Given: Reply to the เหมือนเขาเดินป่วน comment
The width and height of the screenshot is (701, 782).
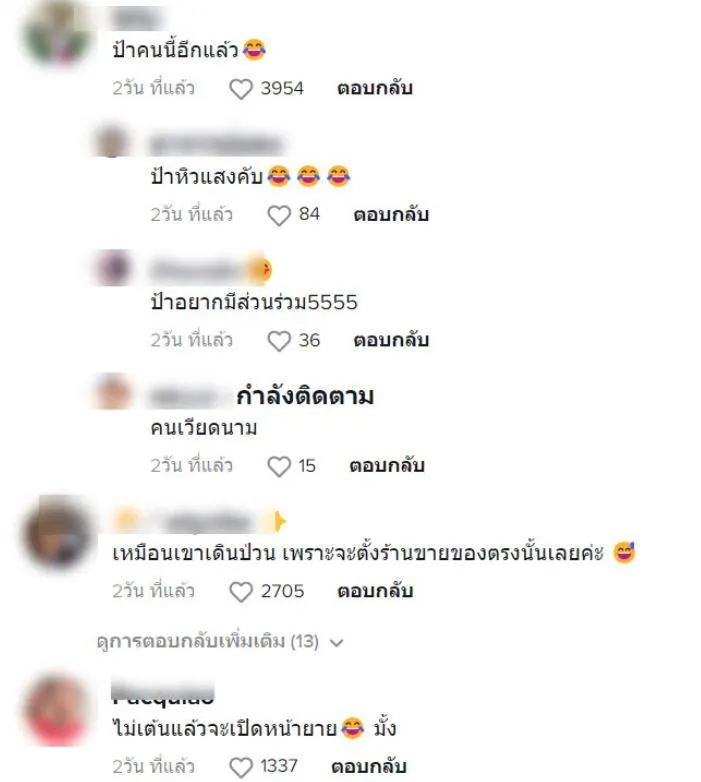Looking at the screenshot, I should coord(375,591).
